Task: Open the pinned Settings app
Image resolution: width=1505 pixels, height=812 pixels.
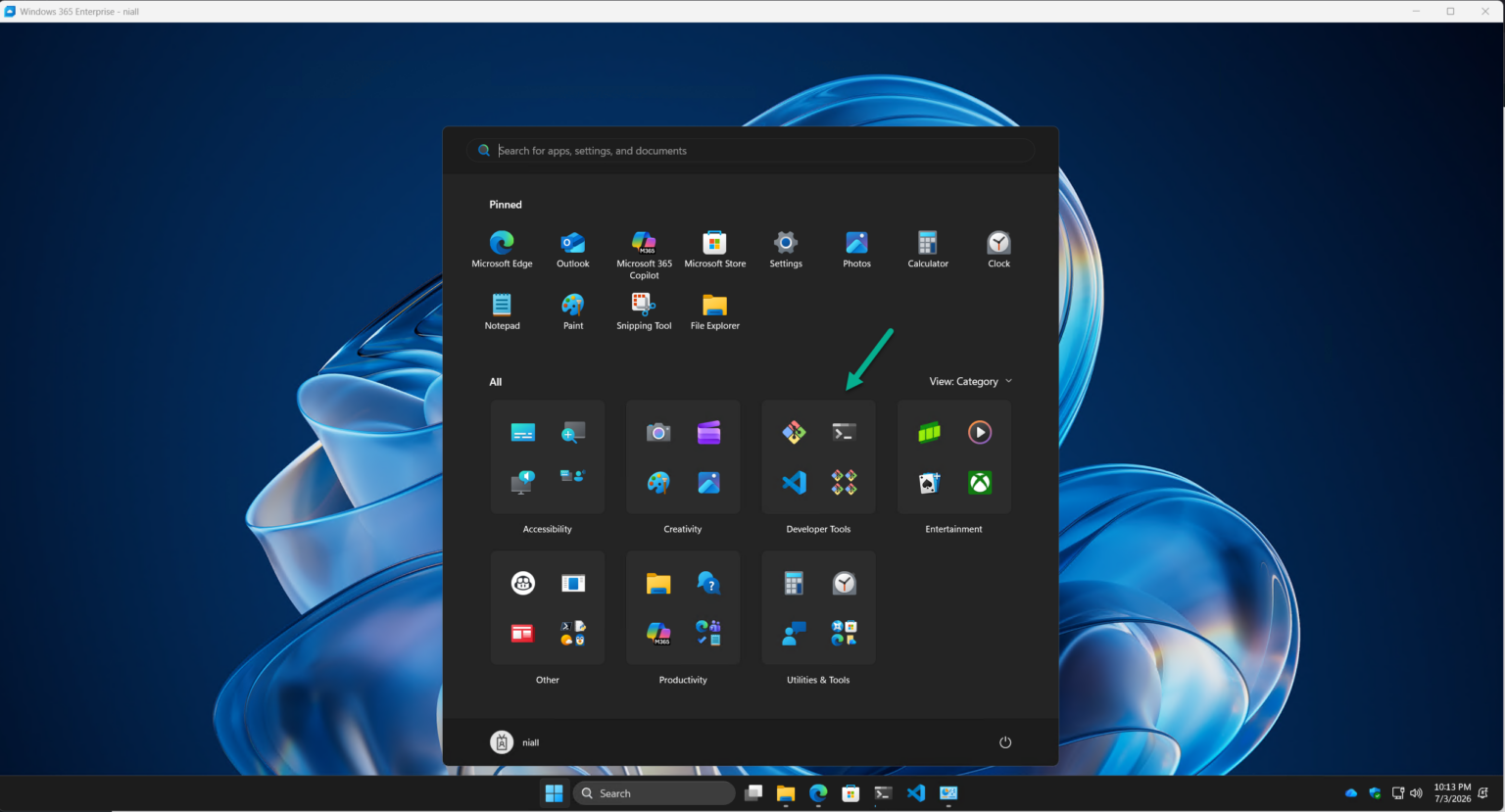Action: pos(786,249)
